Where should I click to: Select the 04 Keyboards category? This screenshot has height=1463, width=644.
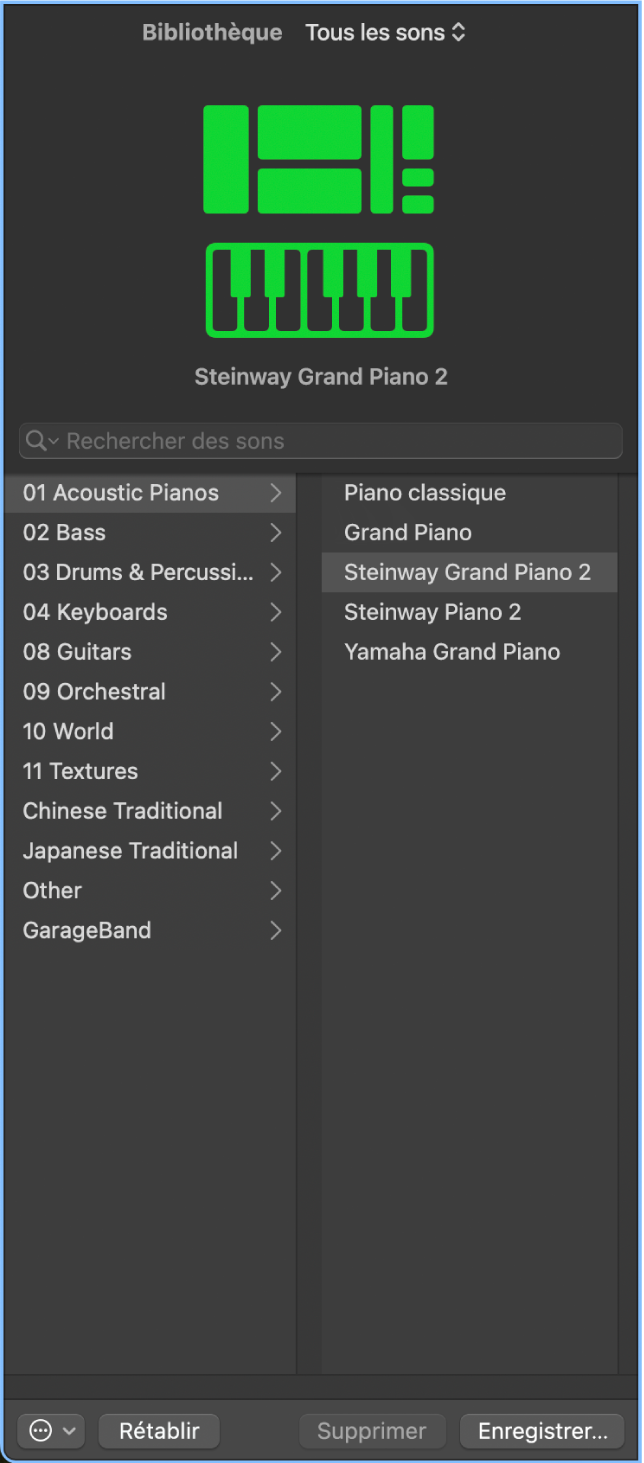tap(95, 612)
